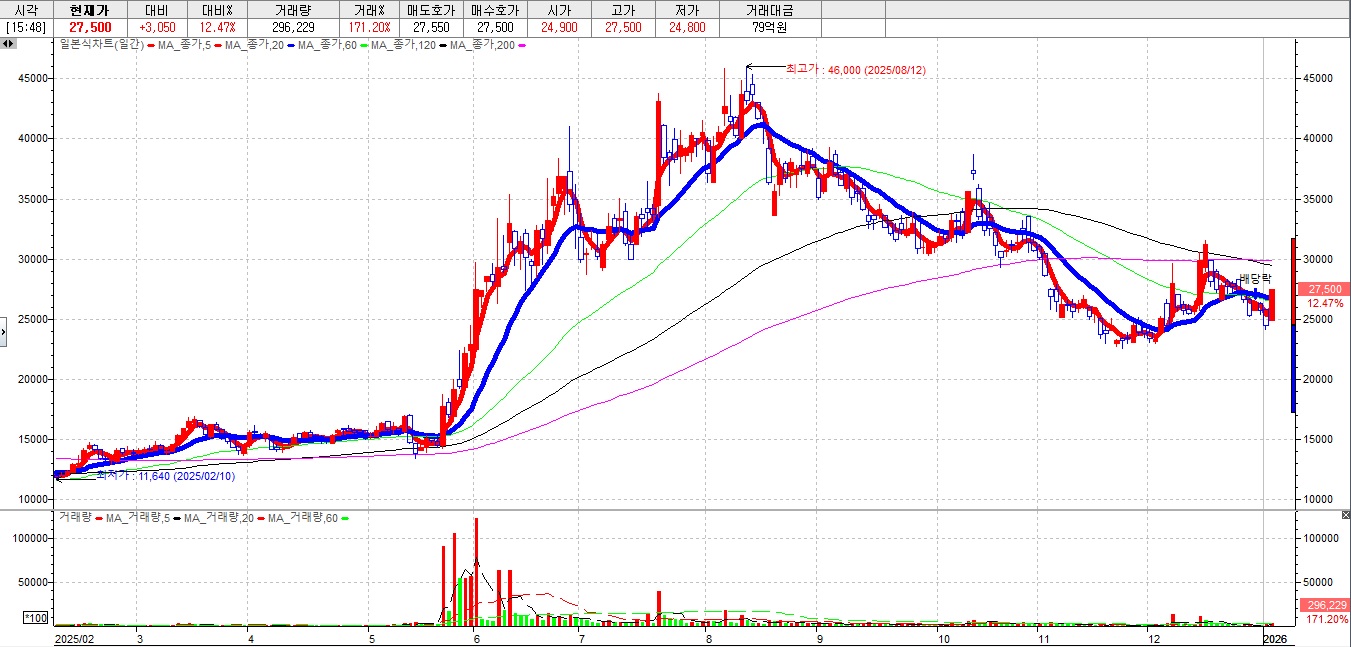Image resolution: width=1351 pixels, height=647 pixels.
Task: Click the bold 27,500 value under 현재가
Action: tap(90, 27)
